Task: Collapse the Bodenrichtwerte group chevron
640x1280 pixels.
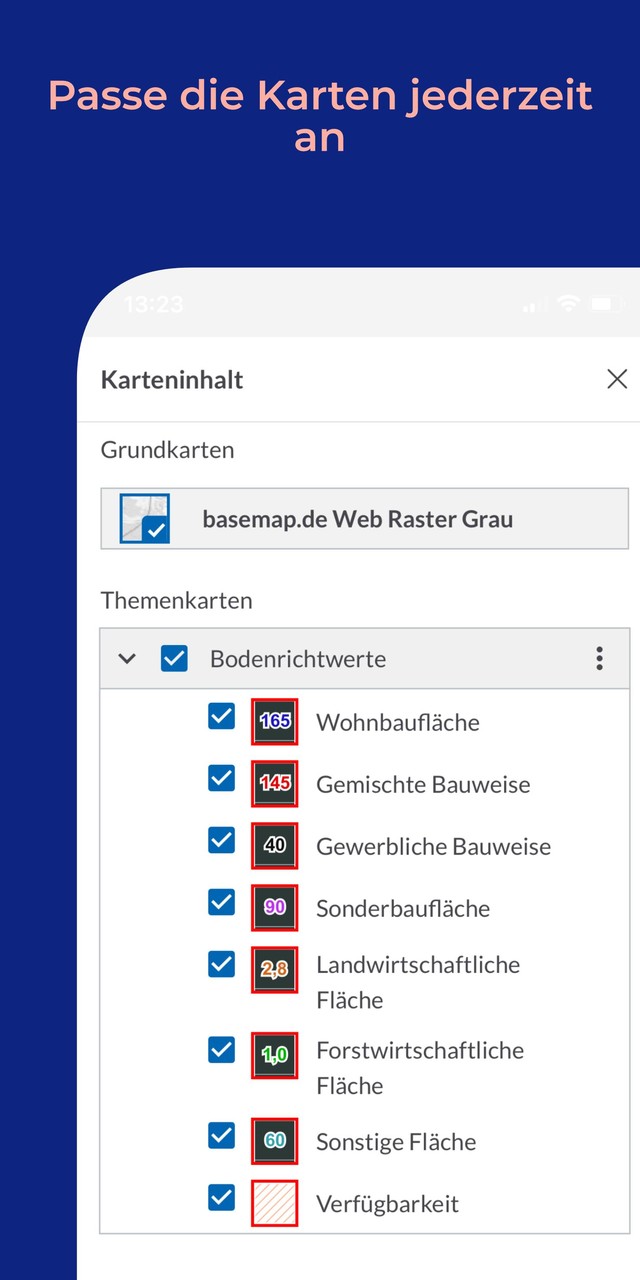Action: 127,658
